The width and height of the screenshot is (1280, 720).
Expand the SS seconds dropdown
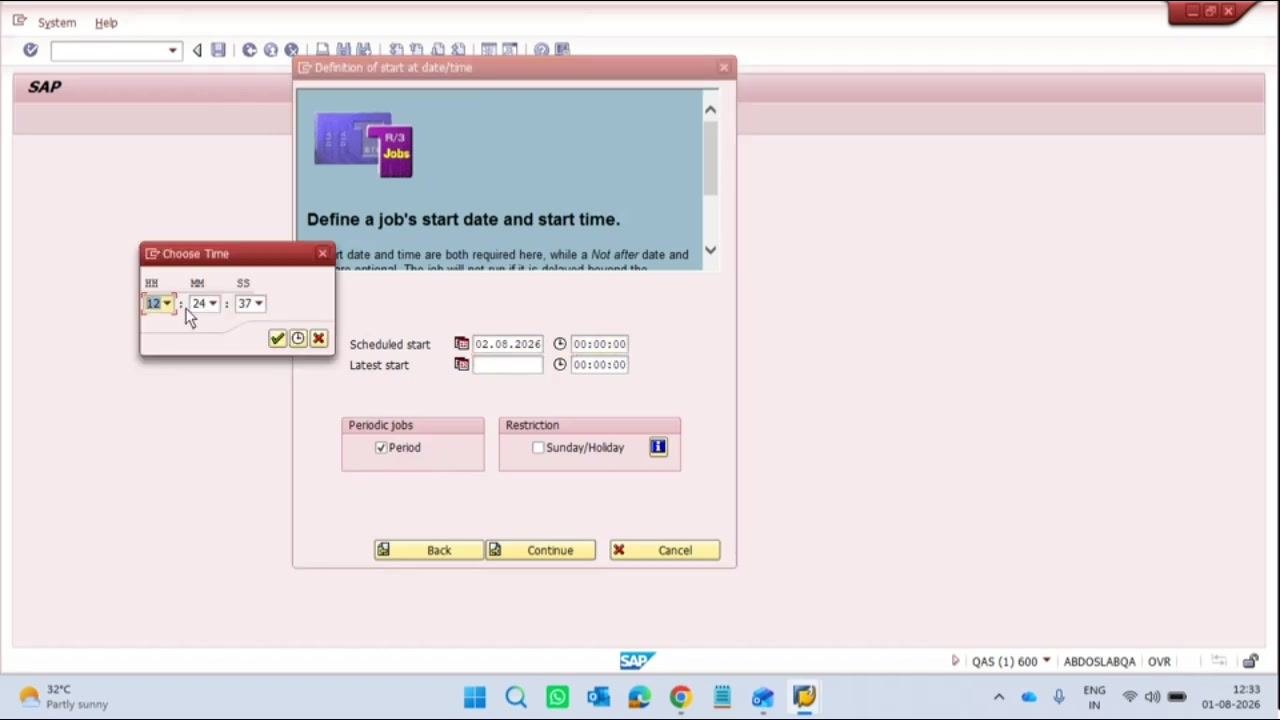(259, 304)
